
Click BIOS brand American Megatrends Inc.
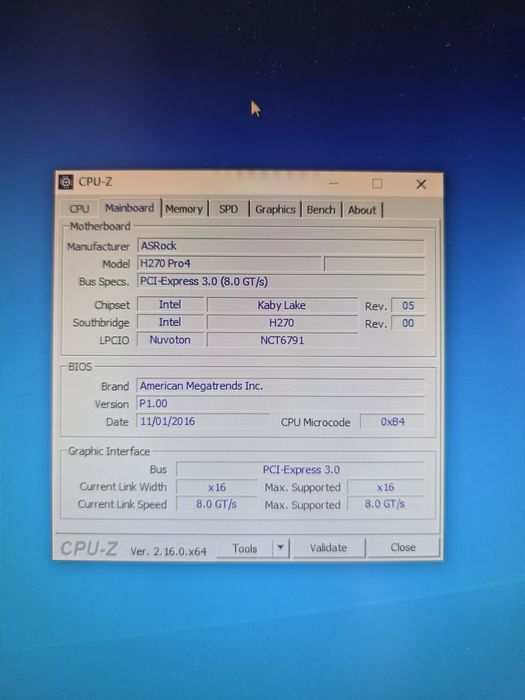coord(280,386)
